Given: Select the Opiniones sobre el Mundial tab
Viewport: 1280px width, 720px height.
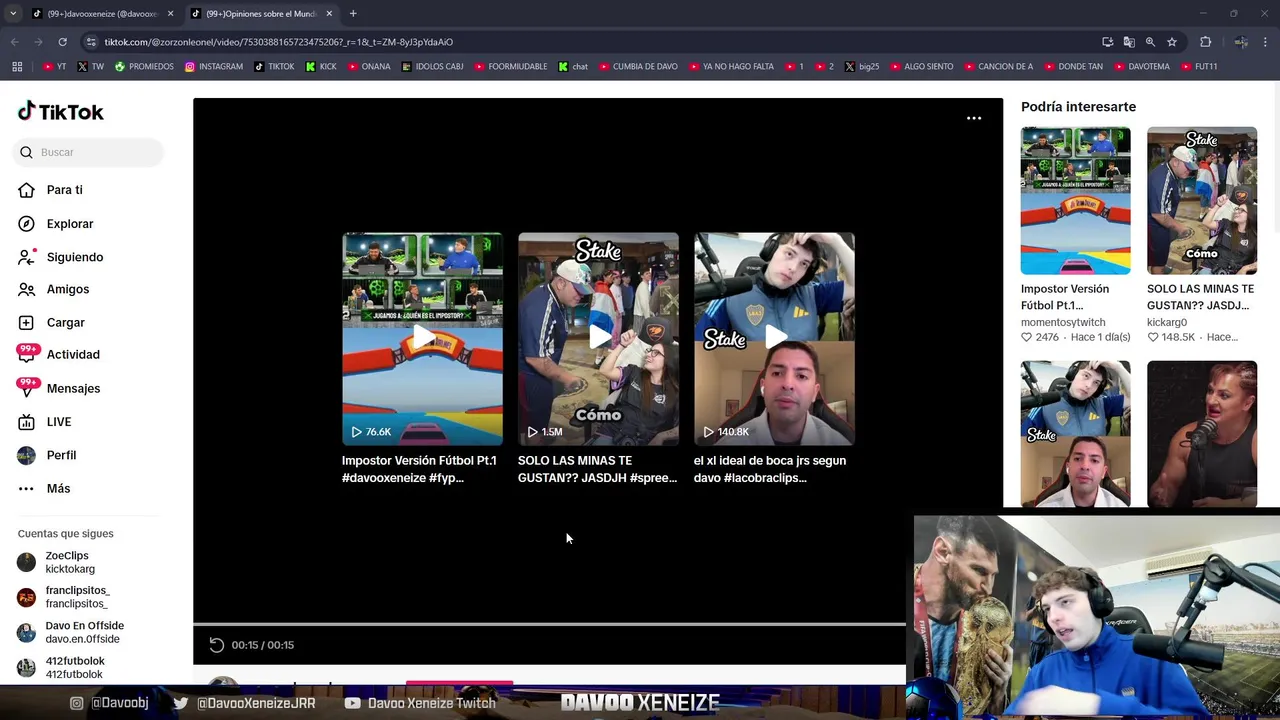Looking at the screenshot, I should (x=260, y=14).
